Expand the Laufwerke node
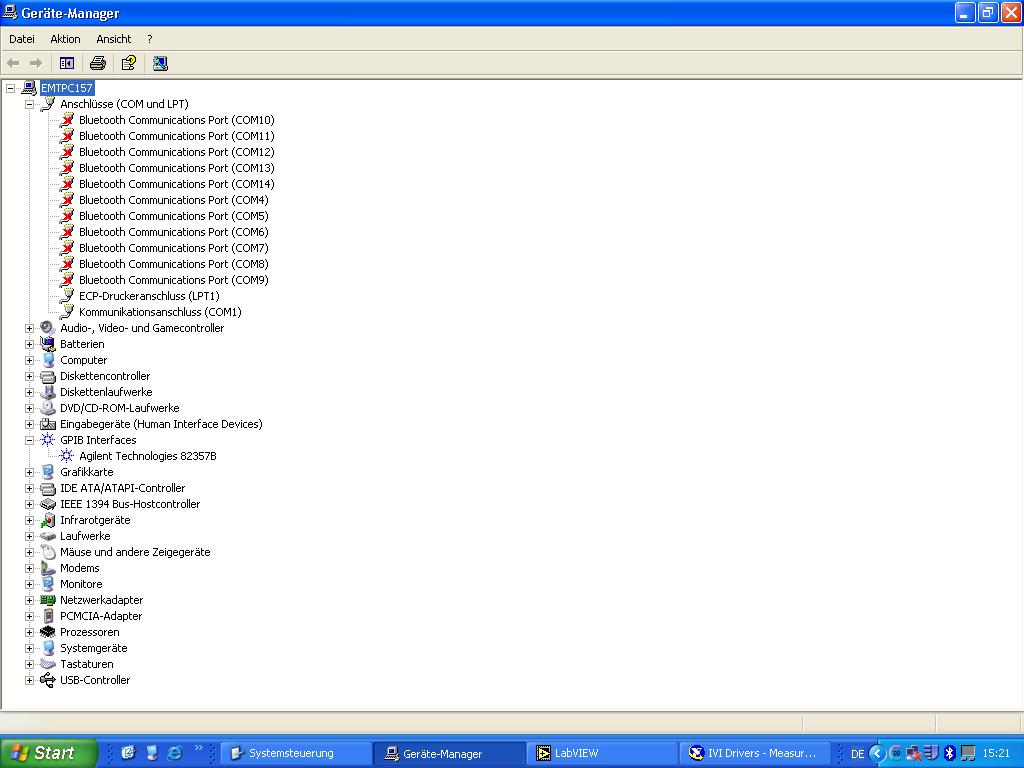 coord(29,536)
